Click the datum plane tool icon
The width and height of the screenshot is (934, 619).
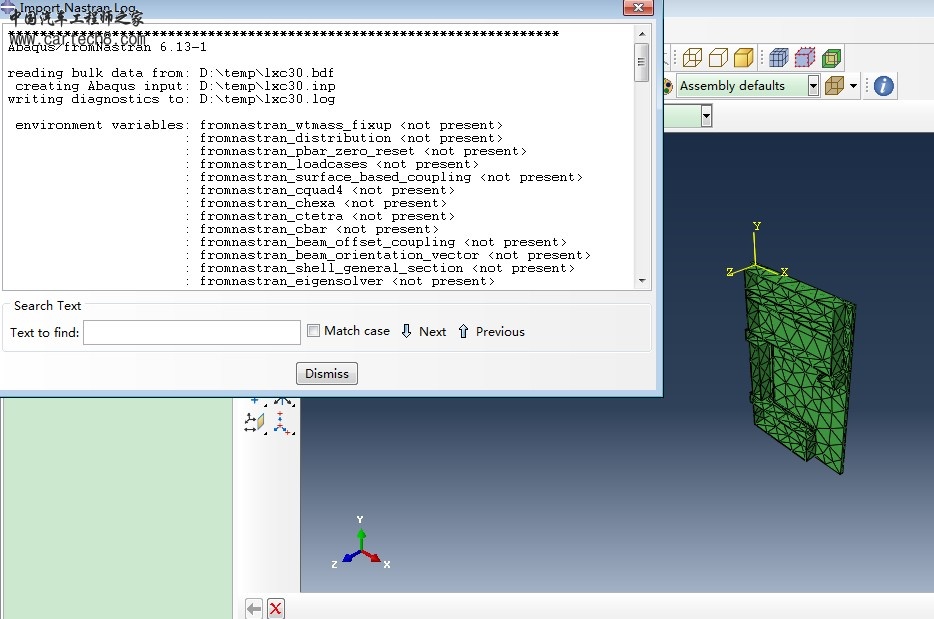click(x=255, y=423)
